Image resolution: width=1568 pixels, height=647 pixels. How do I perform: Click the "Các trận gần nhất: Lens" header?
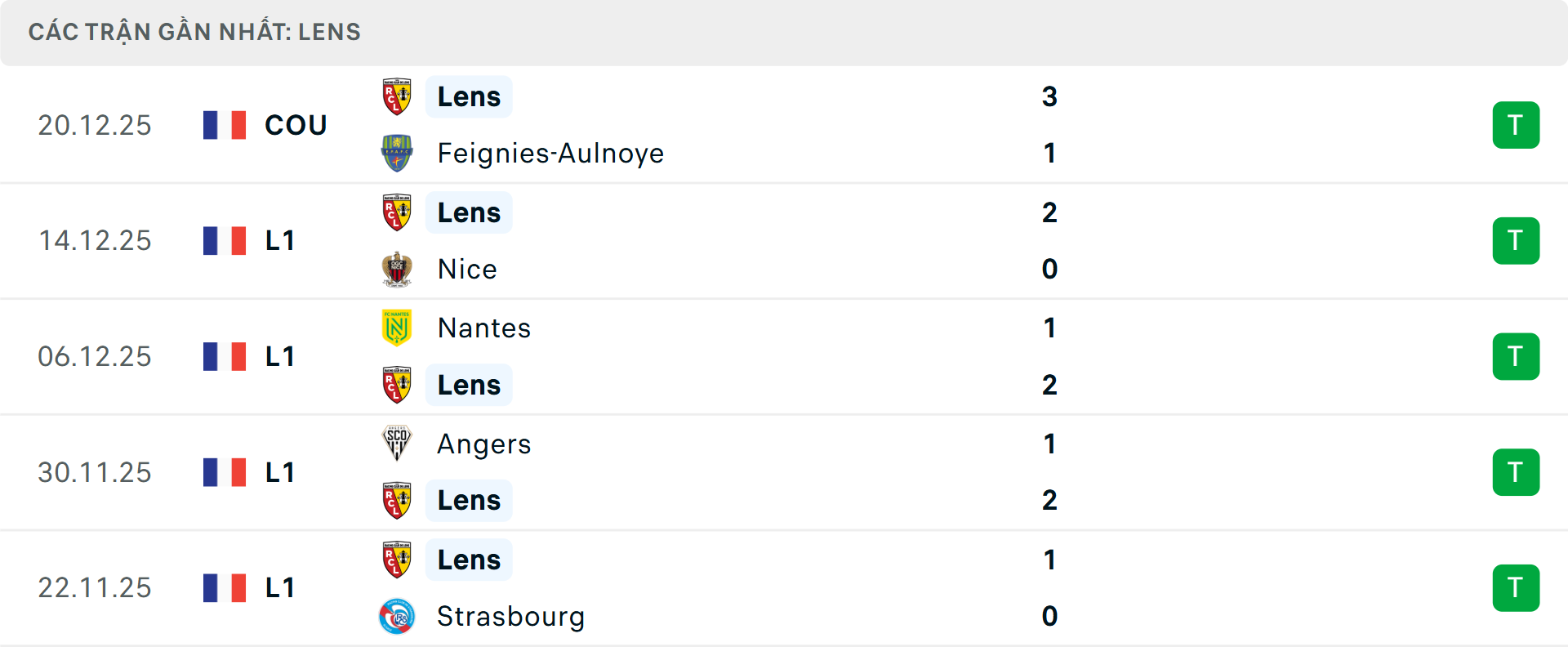click(194, 32)
